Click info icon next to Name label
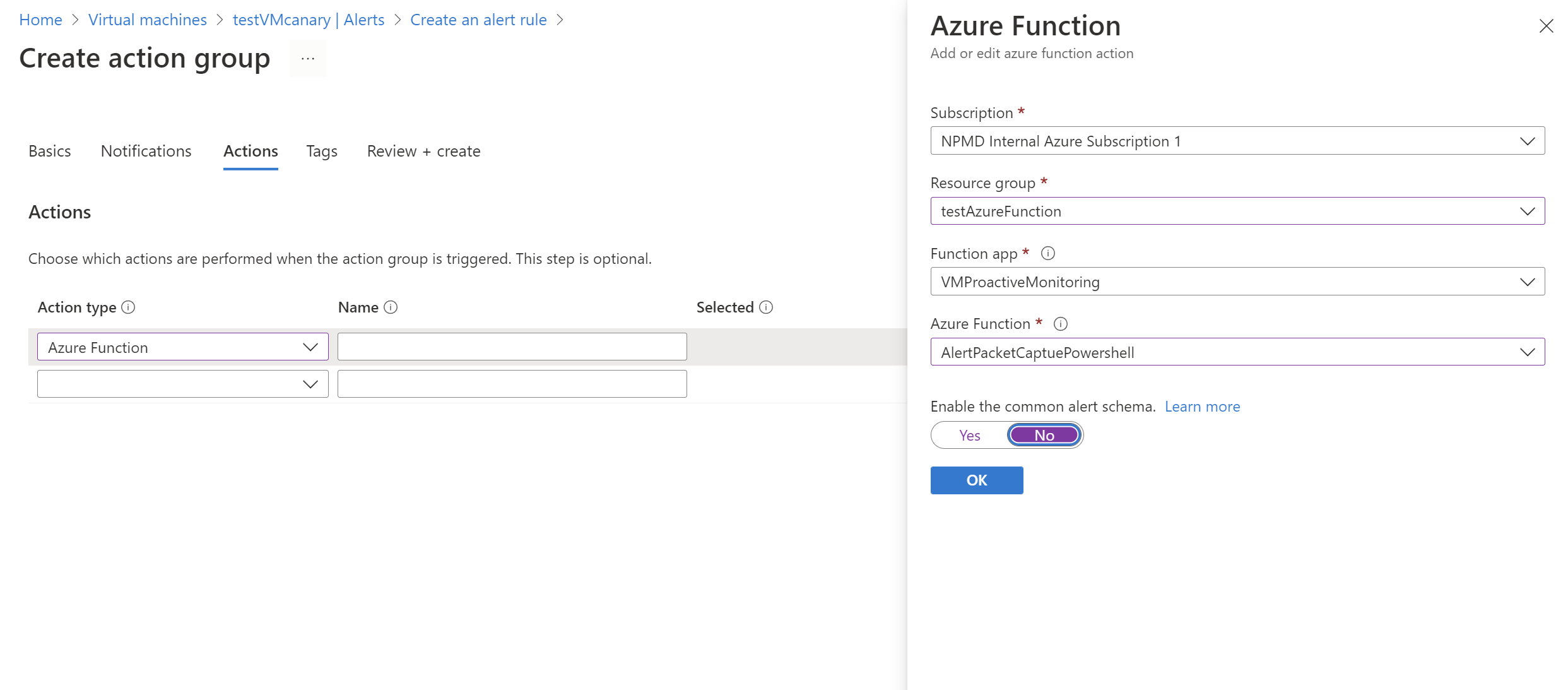This screenshot has width=1568, height=690. click(392, 307)
